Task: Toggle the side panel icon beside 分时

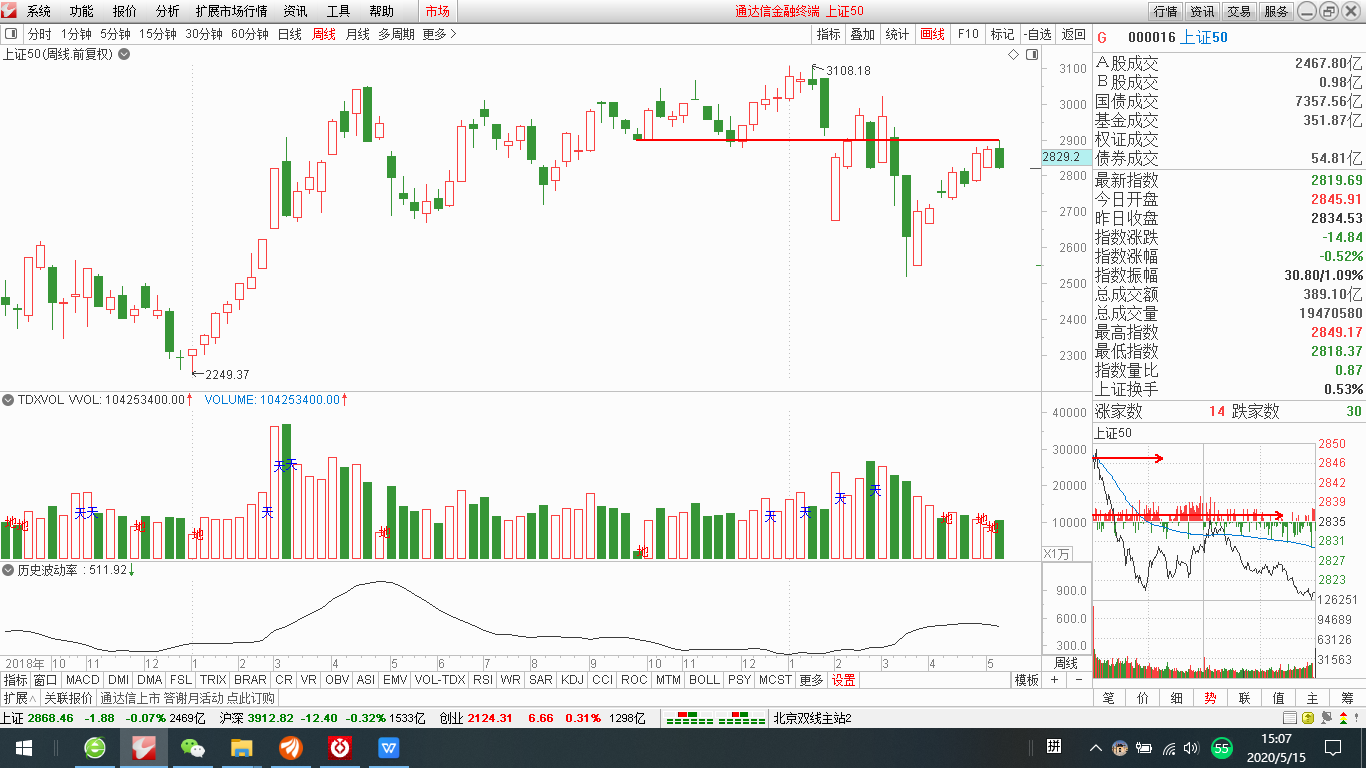Action: (11, 34)
